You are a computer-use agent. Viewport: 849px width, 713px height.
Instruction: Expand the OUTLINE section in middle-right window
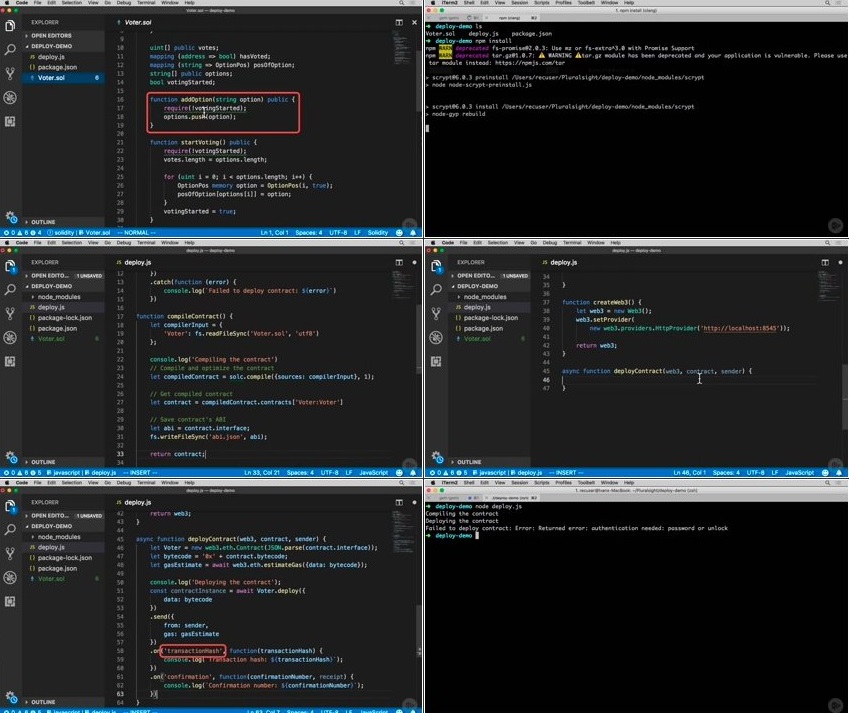(468, 462)
